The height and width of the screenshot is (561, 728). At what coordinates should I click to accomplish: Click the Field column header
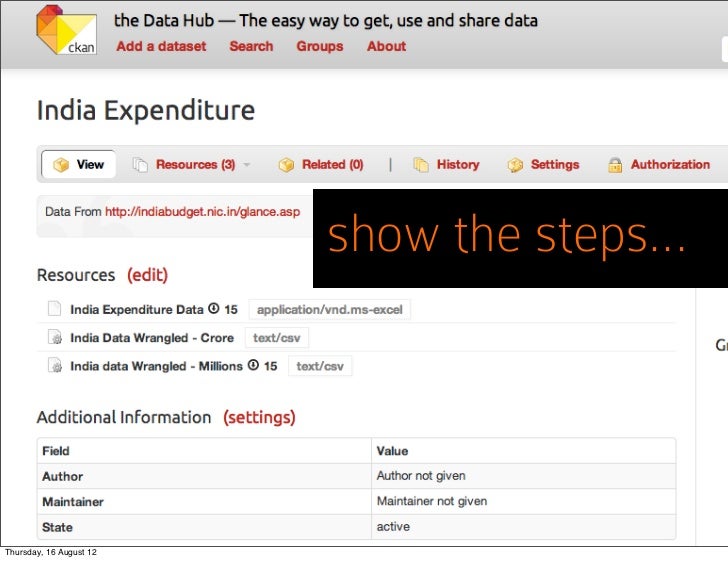[204, 451]
